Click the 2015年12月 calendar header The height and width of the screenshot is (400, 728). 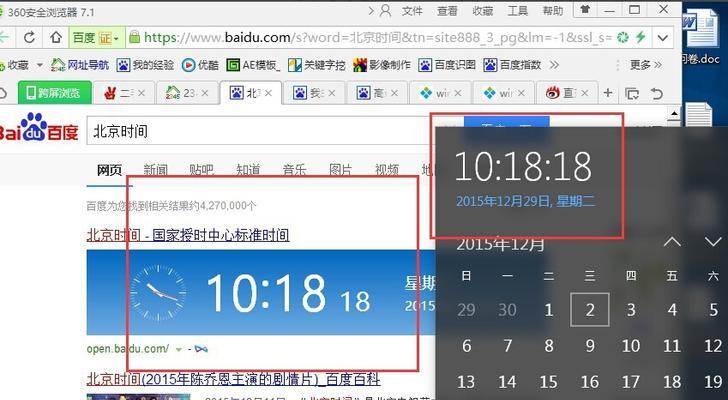point(500,244)
